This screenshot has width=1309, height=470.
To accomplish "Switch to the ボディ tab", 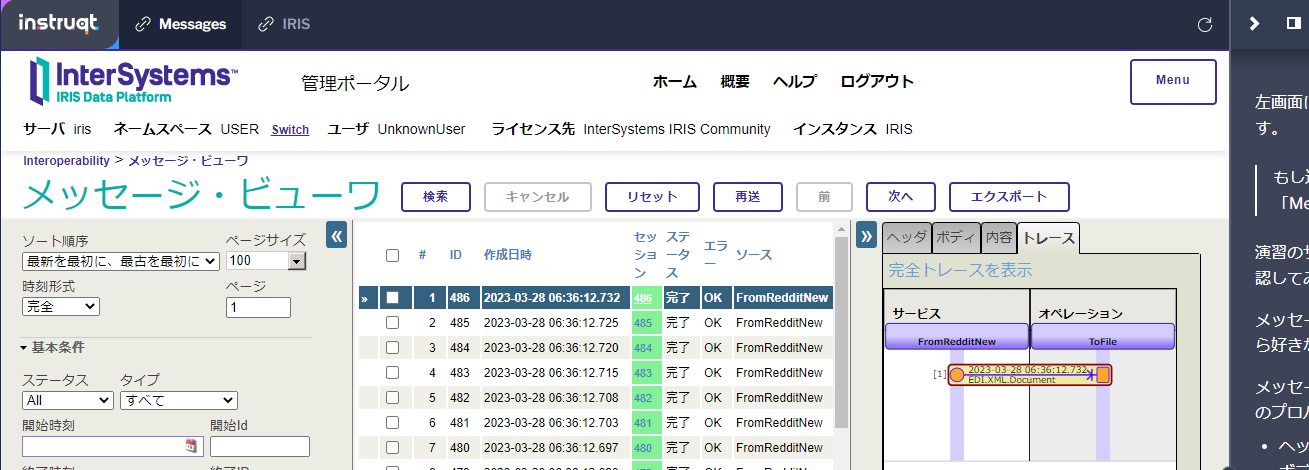I will pyautogui.click(x=955, y=238).
